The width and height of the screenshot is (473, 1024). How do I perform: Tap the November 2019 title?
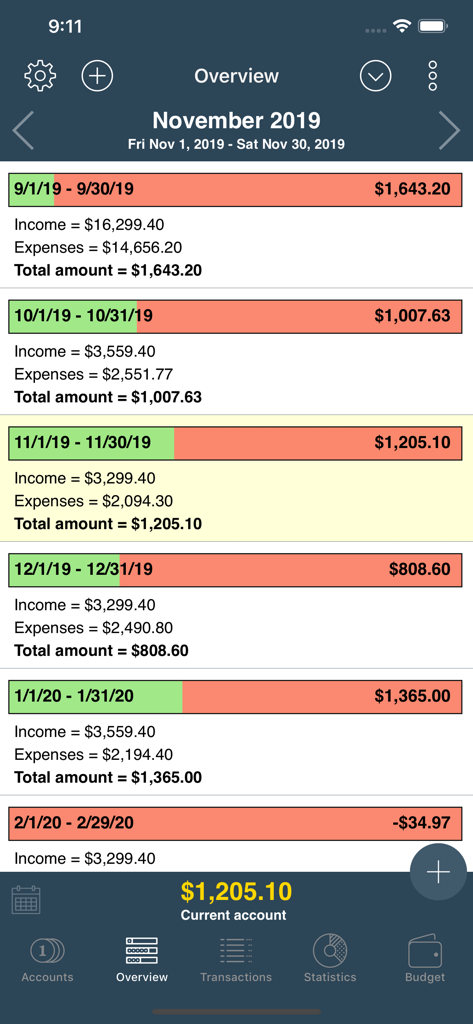[x=236, y=120]
